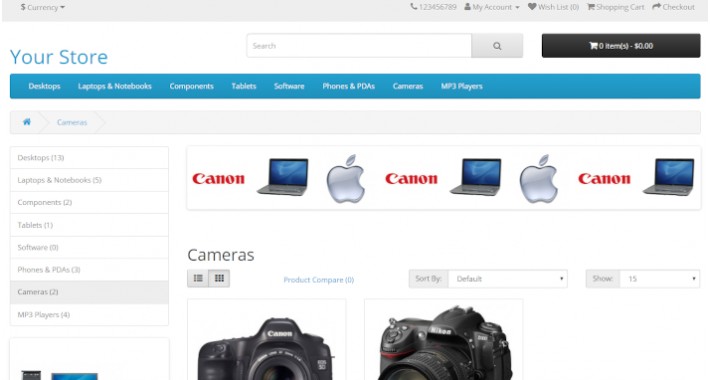Focus the Search input field
This screenshot has height=380, width=710.
tap(359, 46)
